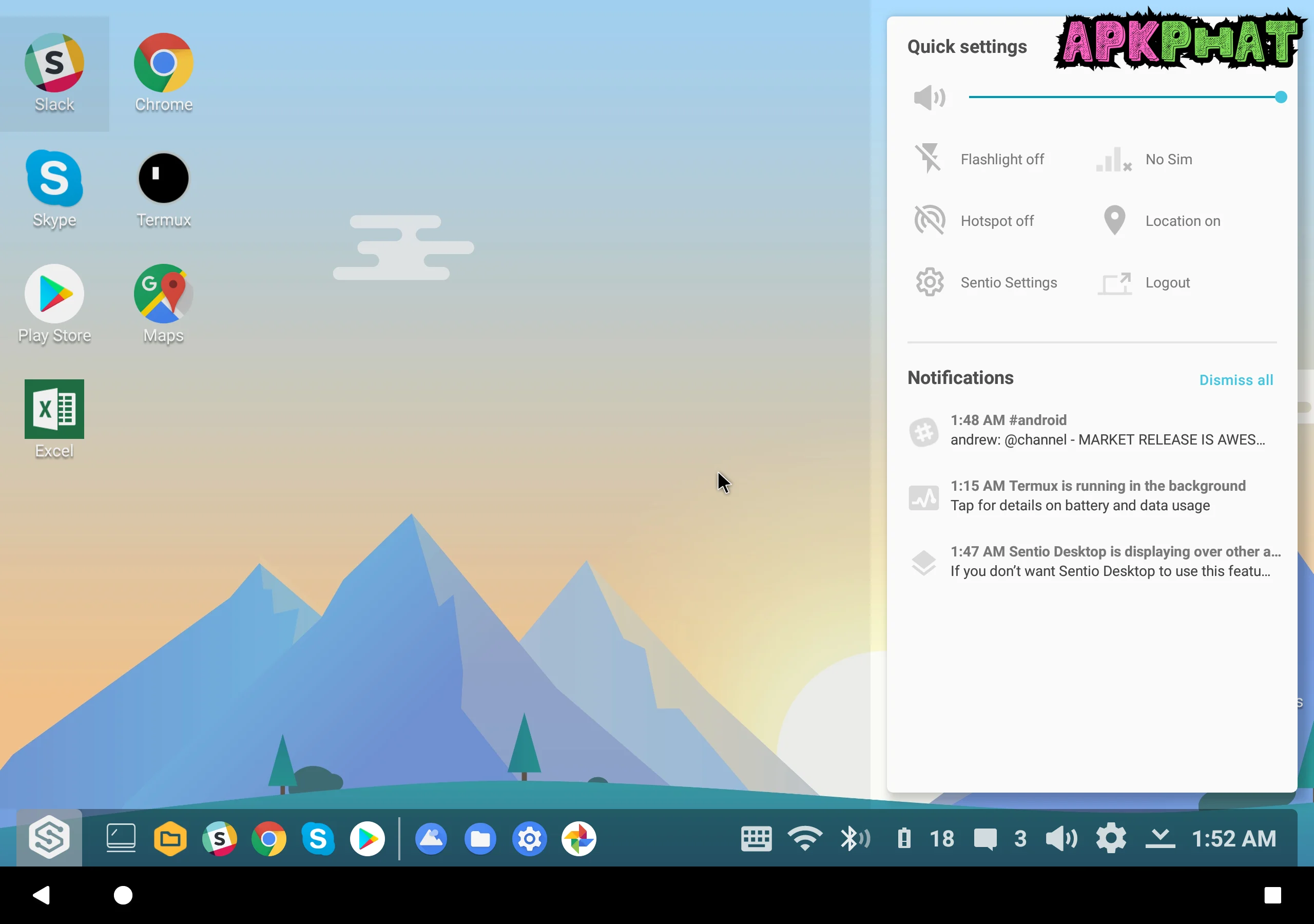Click the Wi-Fi icon in taskbar

click(x=805, y=839)
